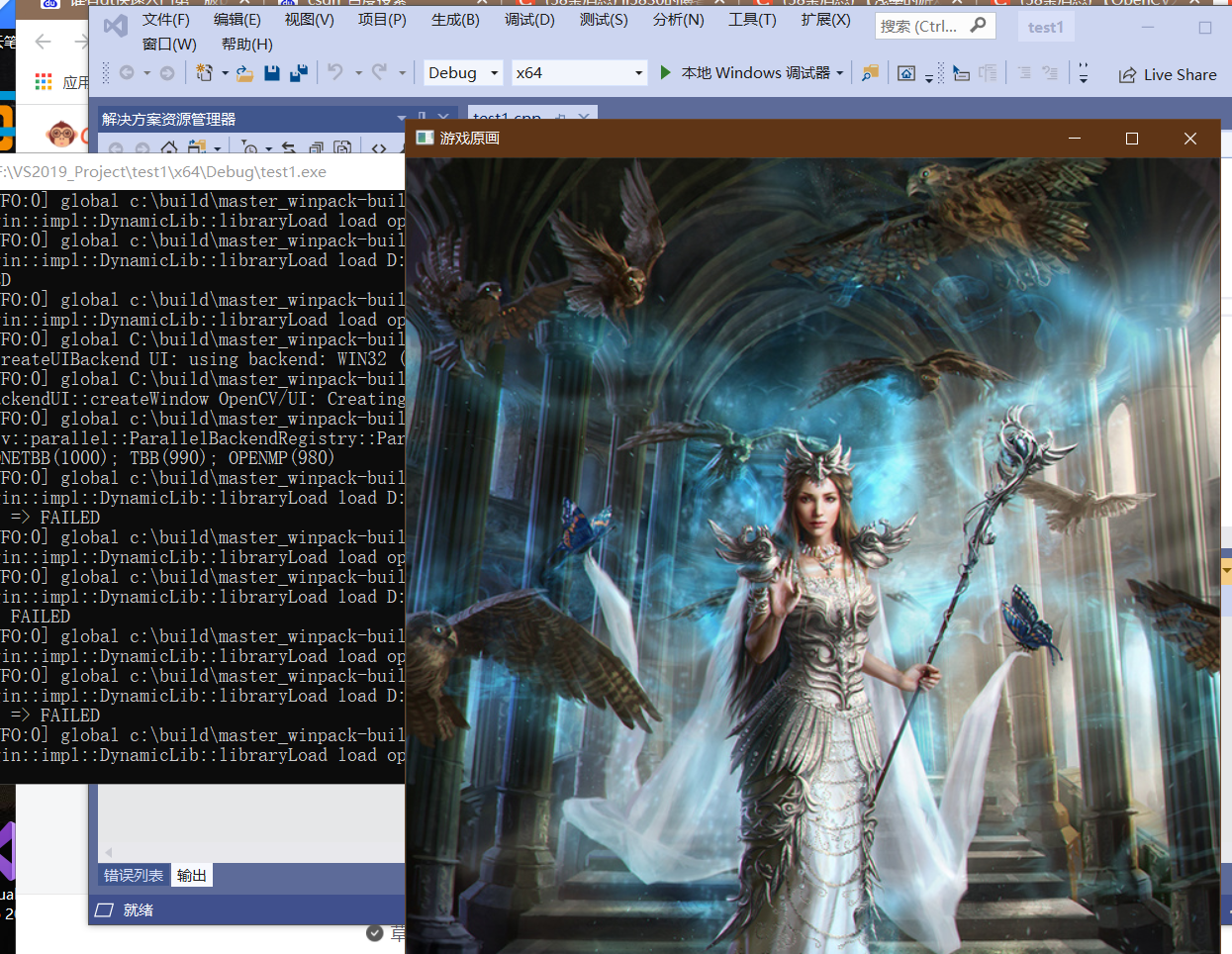Click the Open File folder icon

pyautogui.click(x=244, y=73)
